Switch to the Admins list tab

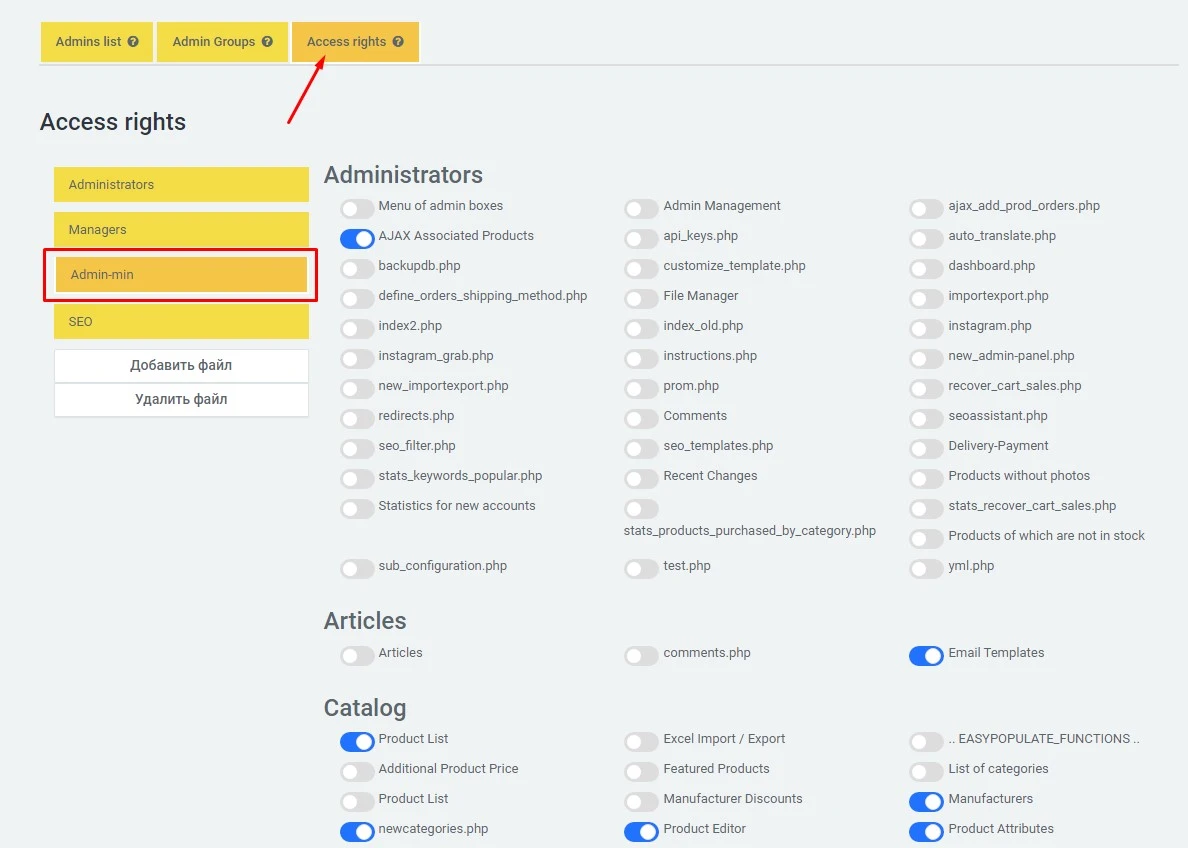[x=90, y=41]
